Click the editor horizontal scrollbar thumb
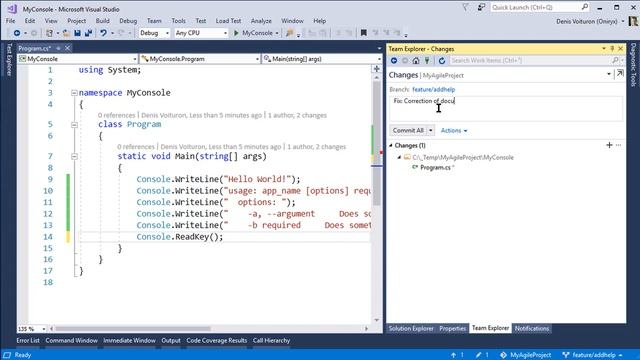Image resolution: width=640 pixels, height=360 pixels. click(133, 329)
